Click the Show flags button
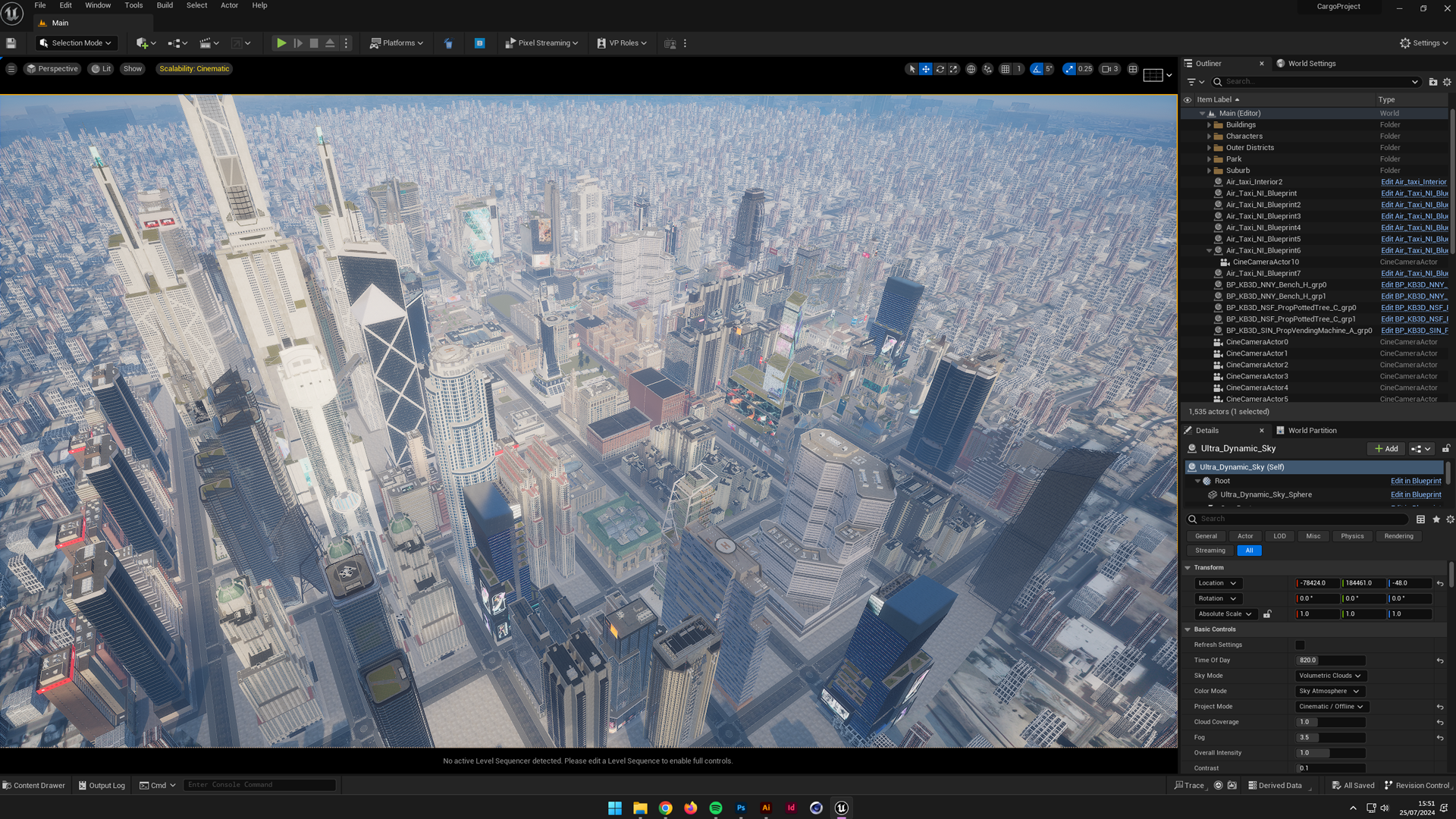 point(133,69)
